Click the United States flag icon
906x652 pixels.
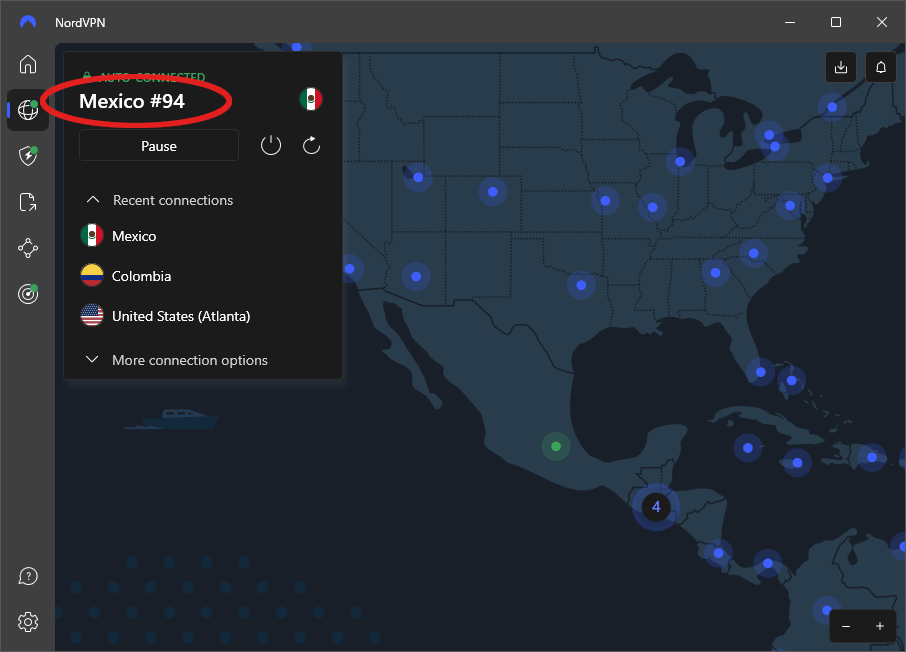pyautogui.click(x=92, y=316)
